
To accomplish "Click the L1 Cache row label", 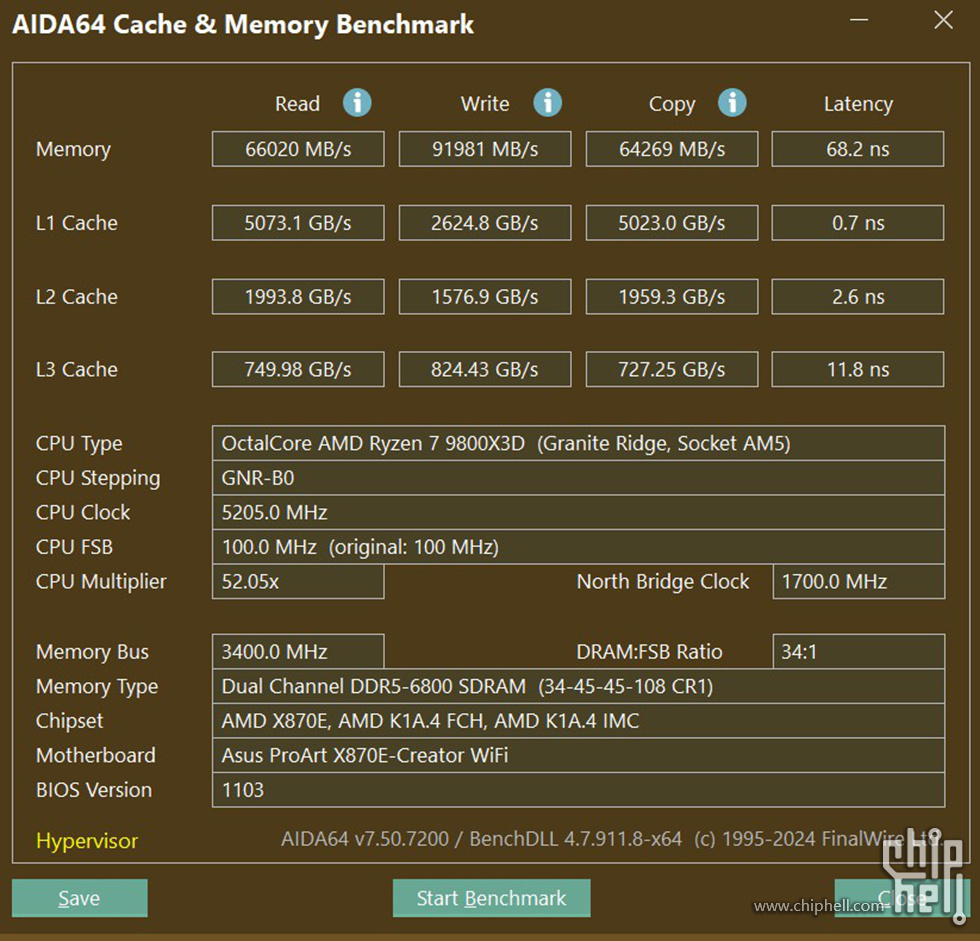I will pyautogui.click(x=77, y=223).
